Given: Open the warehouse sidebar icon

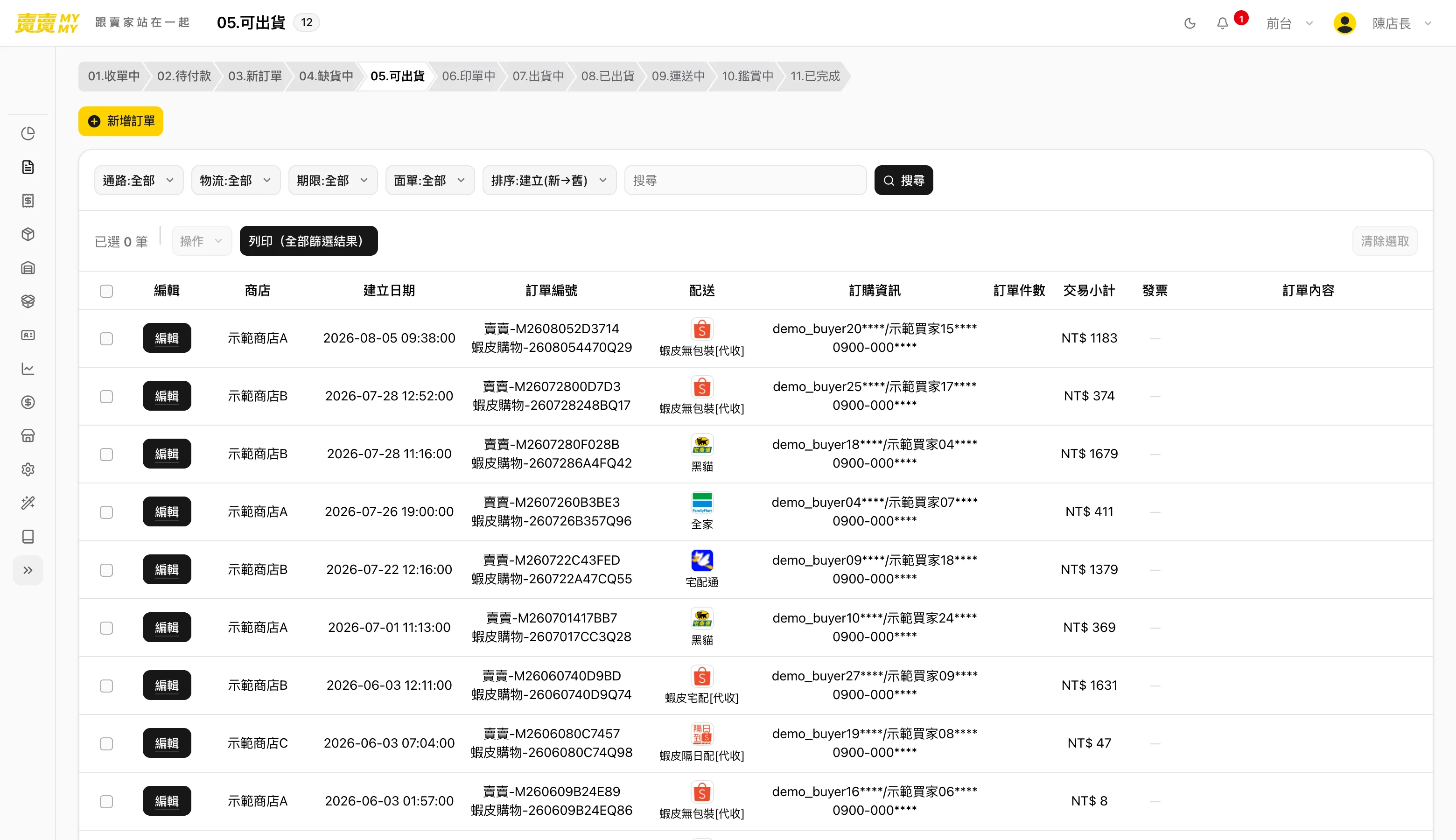Looking at the screenshot, I should pos(28,268).
